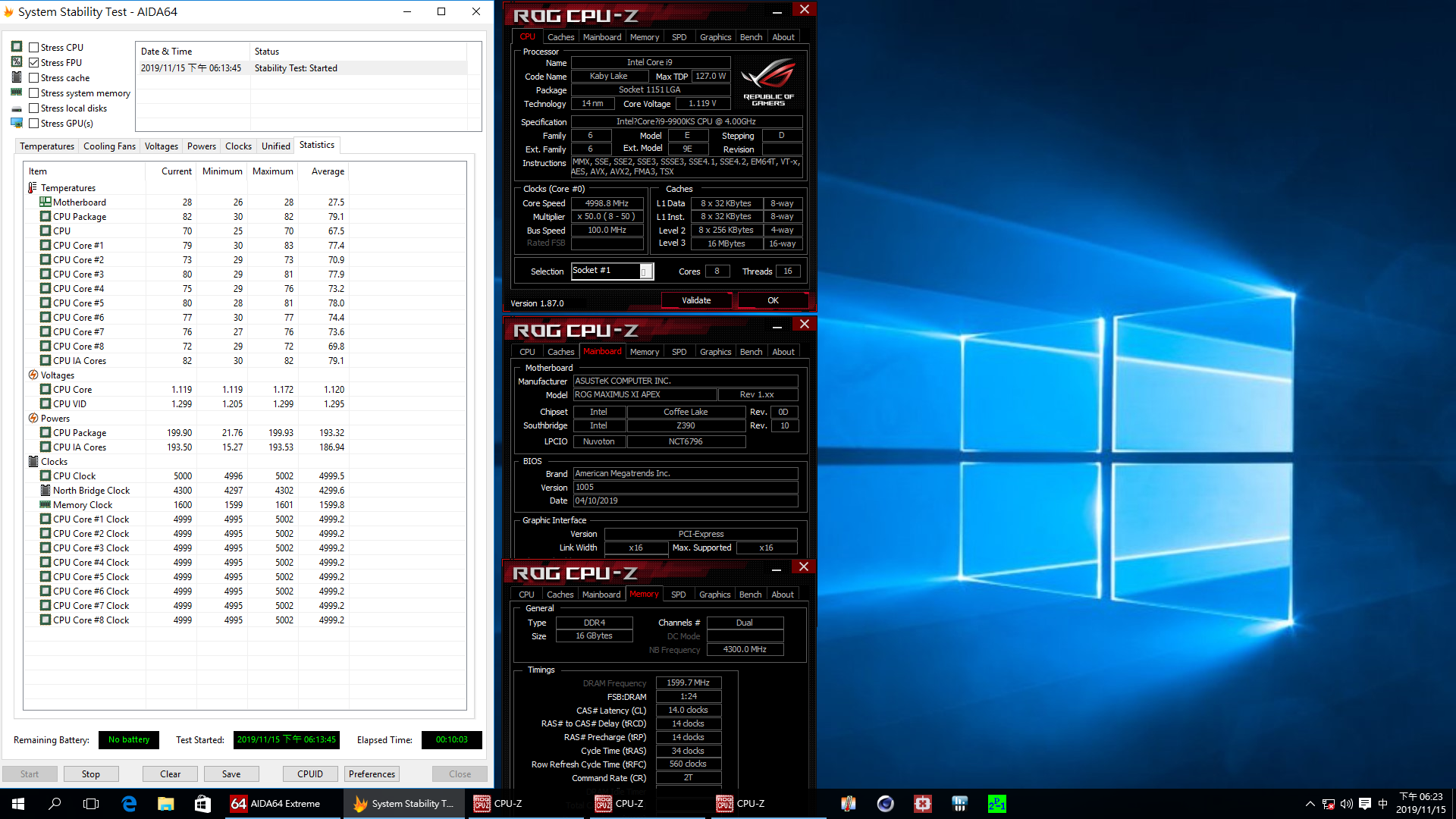Image resolution: width=1456 pixels, height=819 pixels.
Task: Switch to Cooling Fans tab
Action: [109, 146]
